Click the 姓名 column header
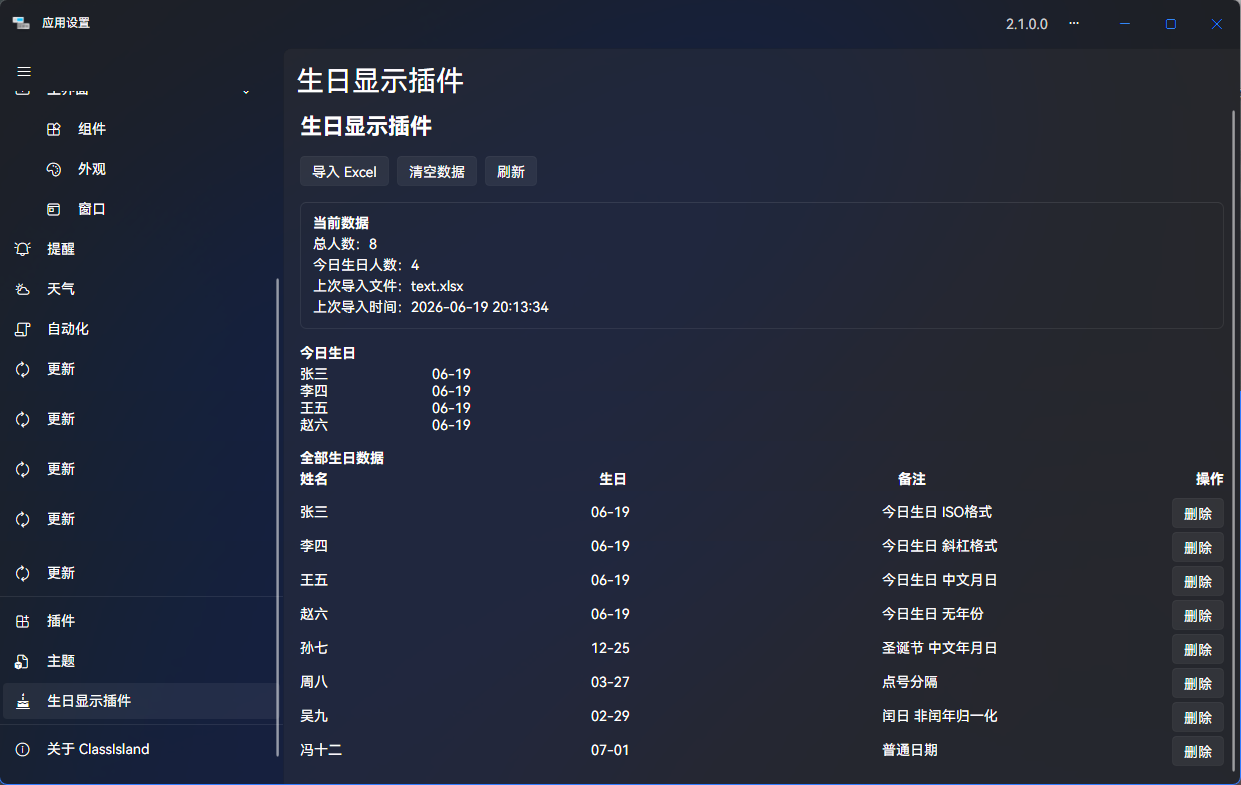 (314, 479)
